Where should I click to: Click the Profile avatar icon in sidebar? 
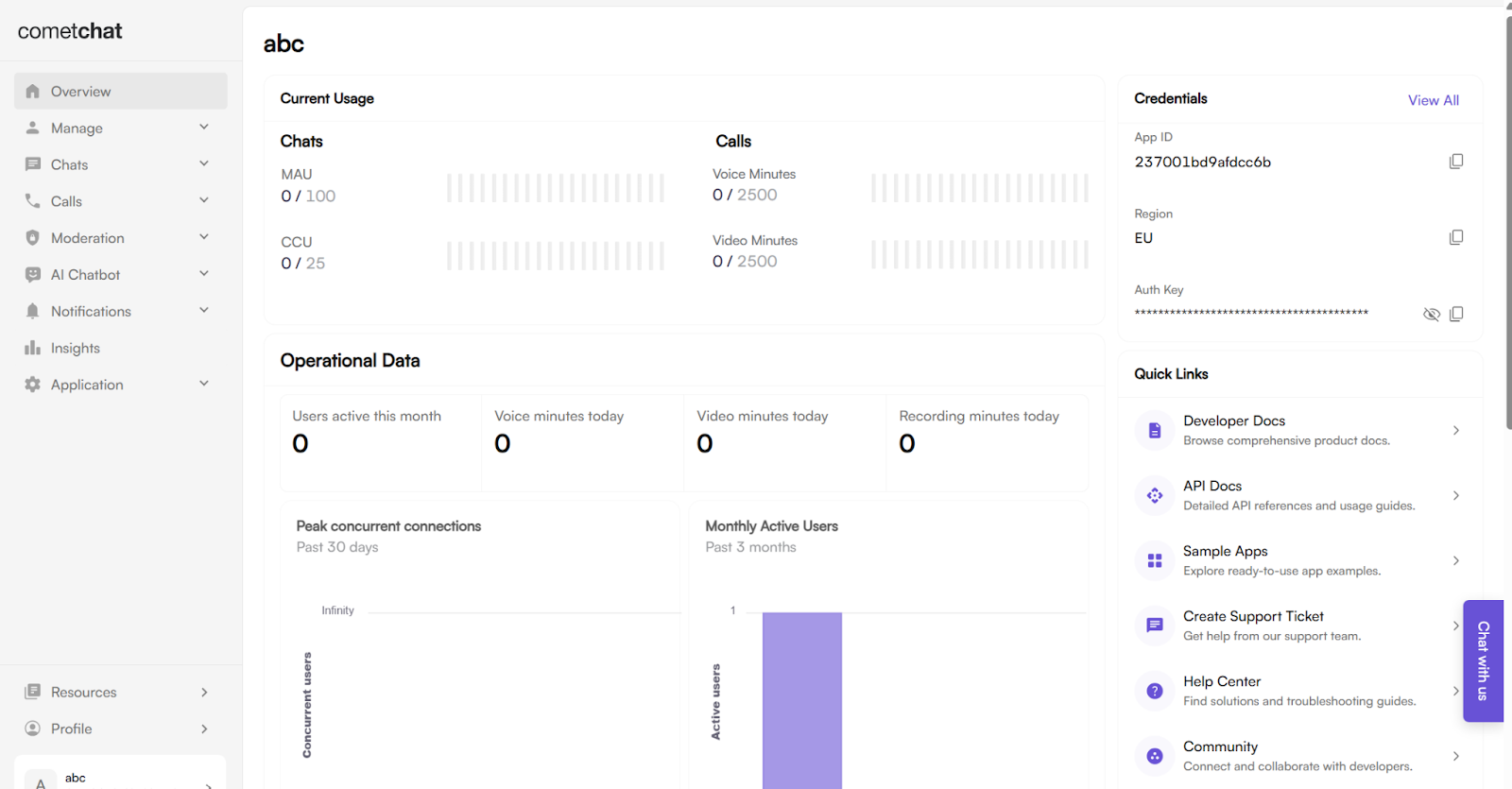tap(32, 729)
